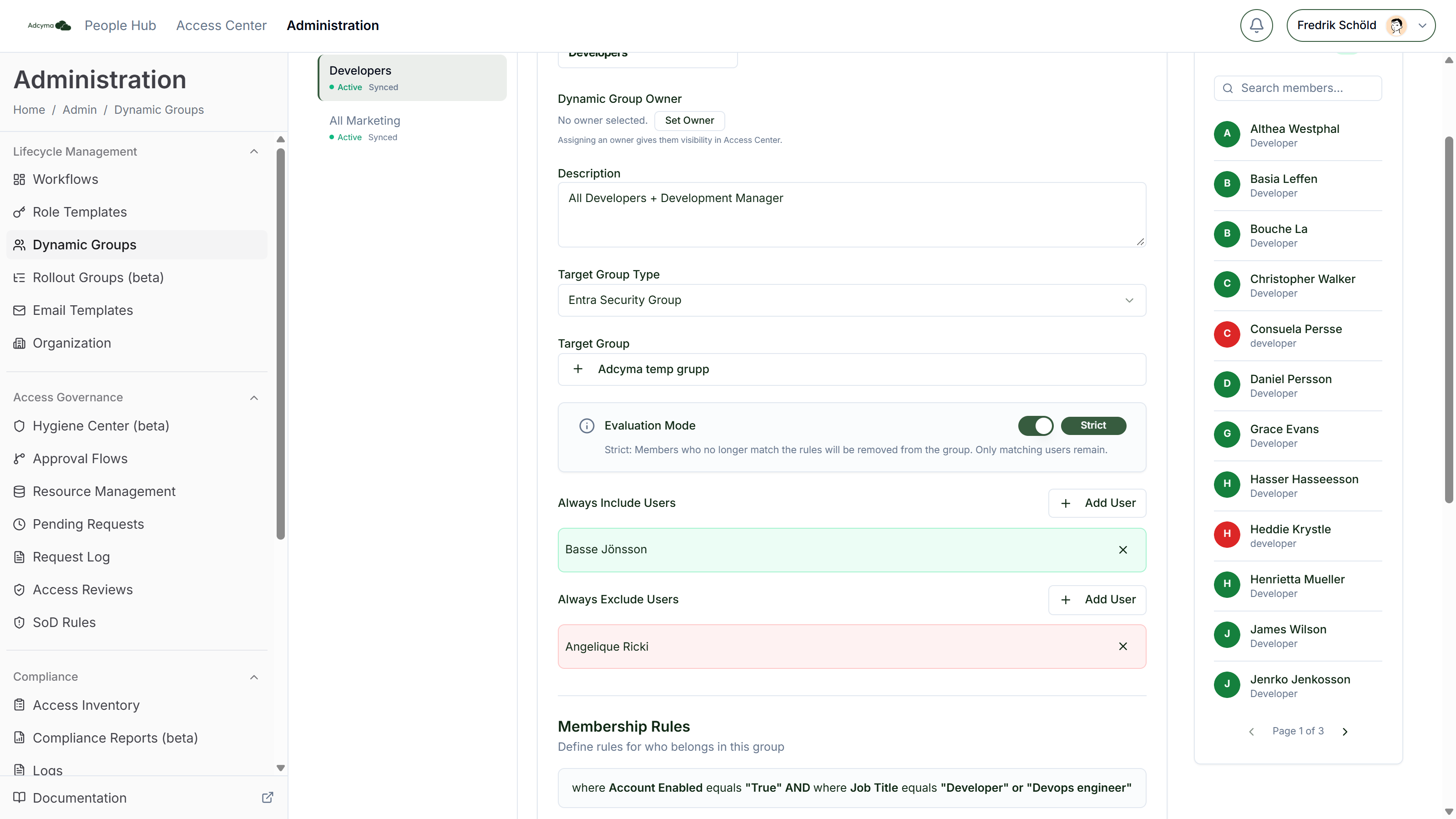Click the Search members field

pos(1298,88)
